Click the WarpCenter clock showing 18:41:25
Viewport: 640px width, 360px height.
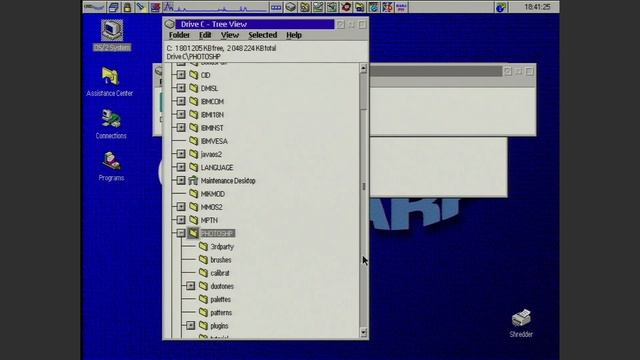(537, 7)
